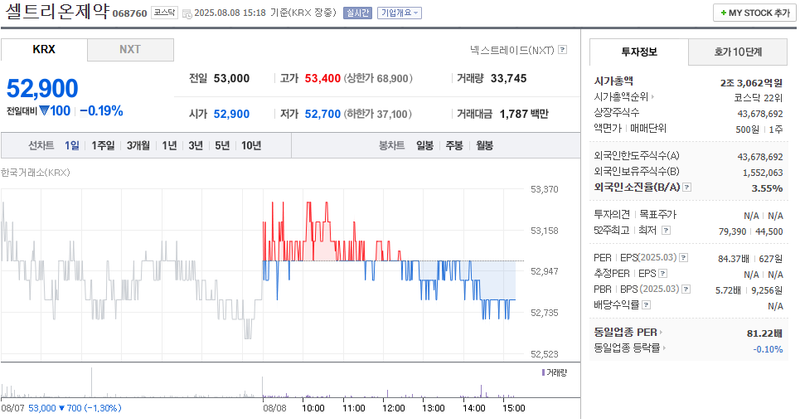The width and height of the screenshot is (800, 419).
Task: Click the 시가총액 label
Action: pos(613,81)
